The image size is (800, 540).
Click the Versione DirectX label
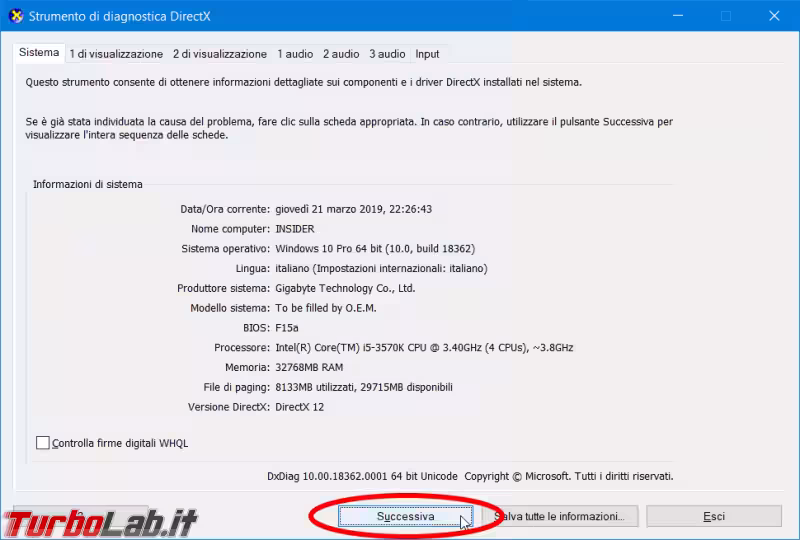coord(229,407)
